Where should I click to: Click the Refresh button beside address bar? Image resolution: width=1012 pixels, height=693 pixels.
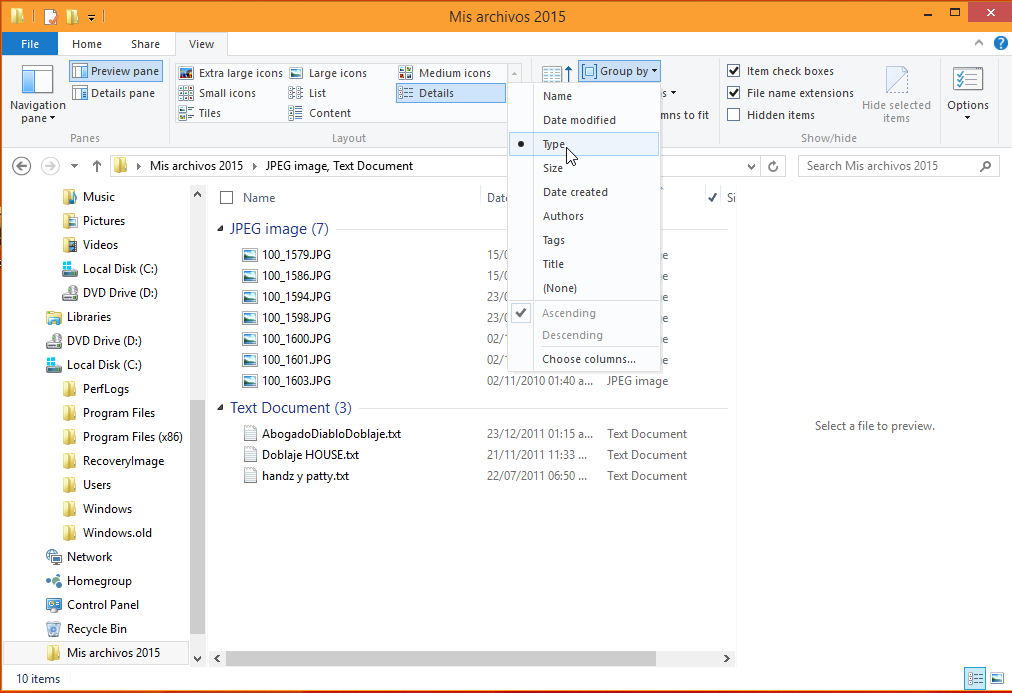773,166
